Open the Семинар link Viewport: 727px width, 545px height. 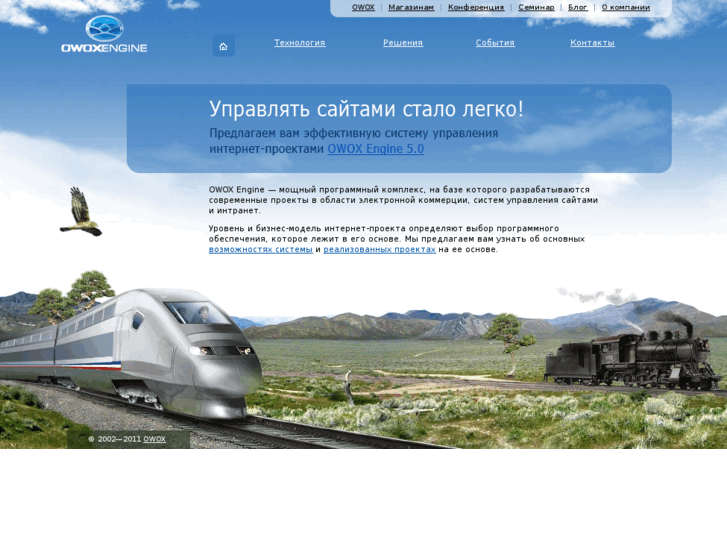click(x=536, y=7)
